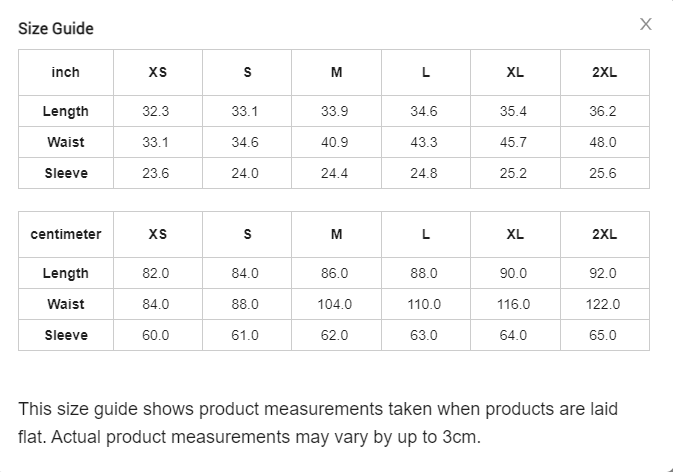The image size is (673, 472).
Task: Select the inch table header cell
Action: pyautogui.click(x=66, y=73)
